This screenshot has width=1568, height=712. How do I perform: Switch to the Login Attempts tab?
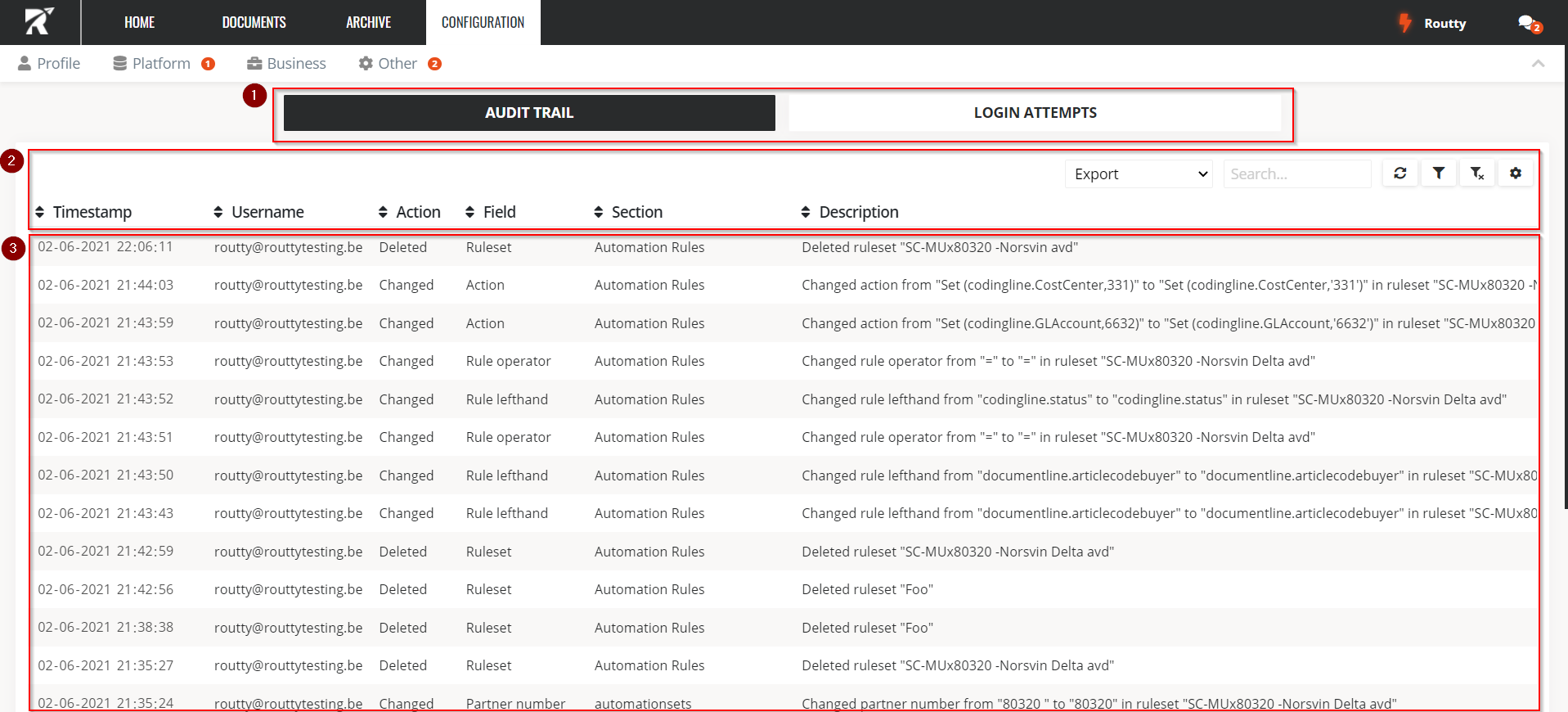tap(1035, 113)
